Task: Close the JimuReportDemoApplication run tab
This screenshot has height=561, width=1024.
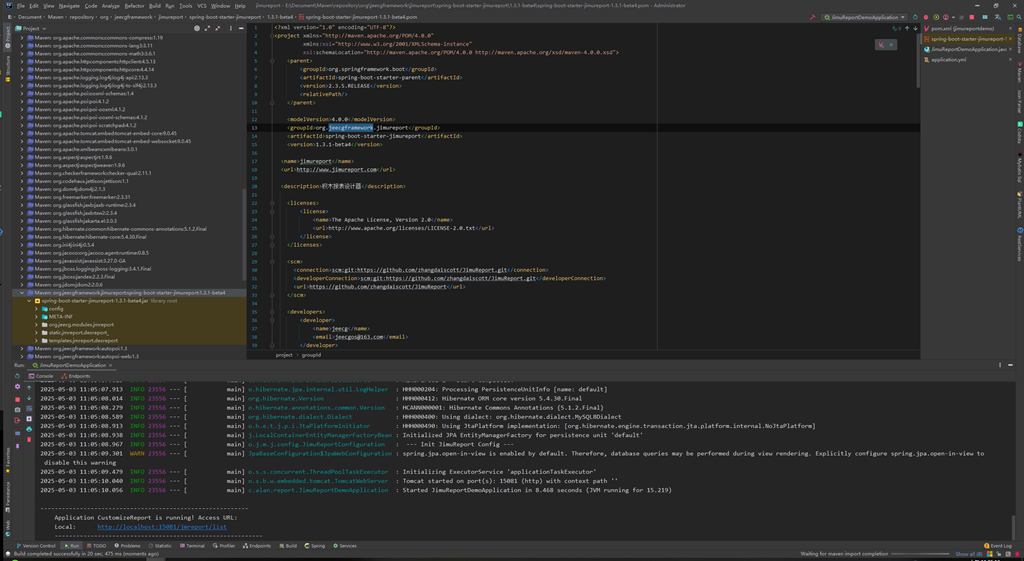Action: click(109, 365)
